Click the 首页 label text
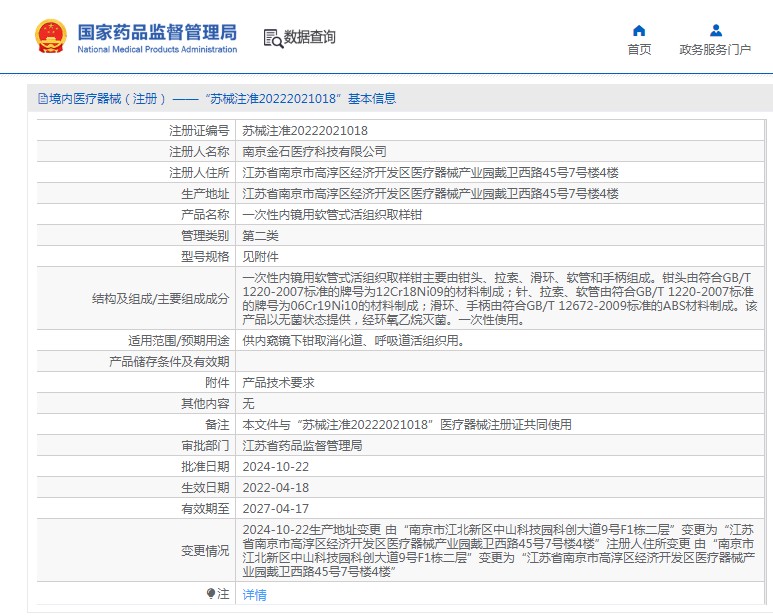Viewport: 773px width, 616px height. tap(639, 49)
